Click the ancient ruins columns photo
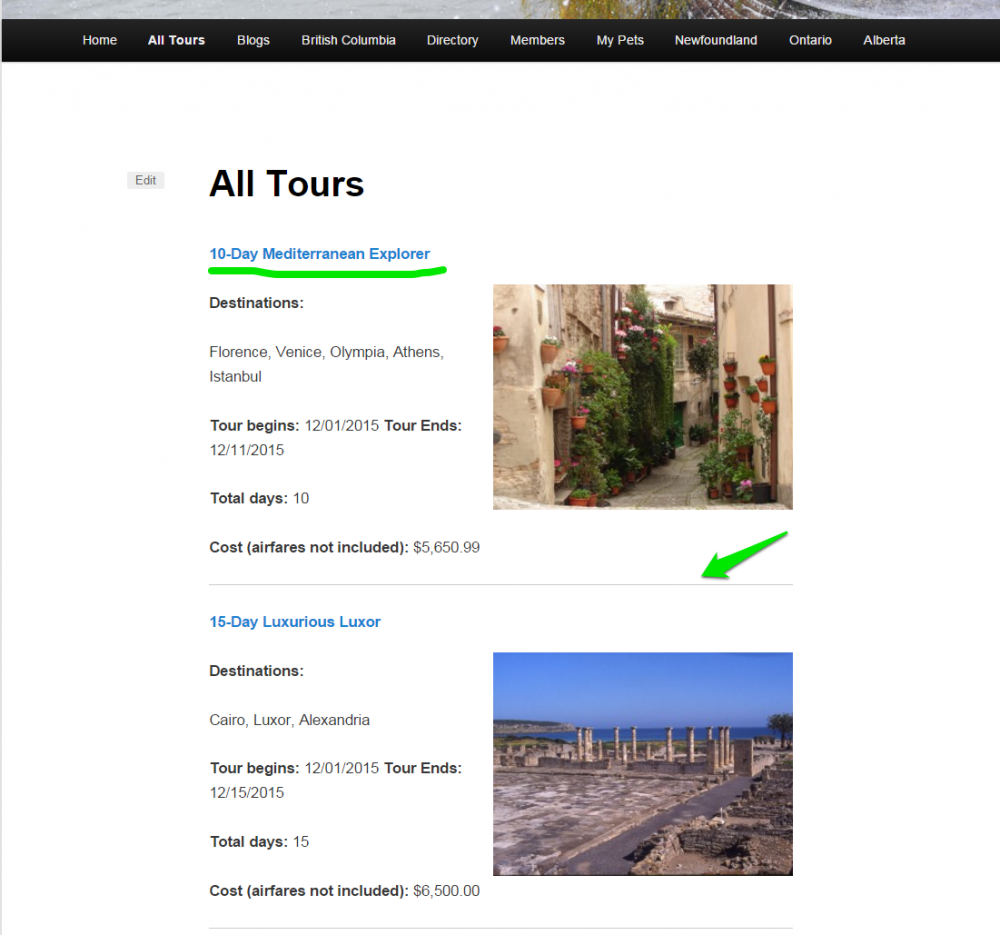Viewport: 1000px width, 935px height. (x=642, y=764)
